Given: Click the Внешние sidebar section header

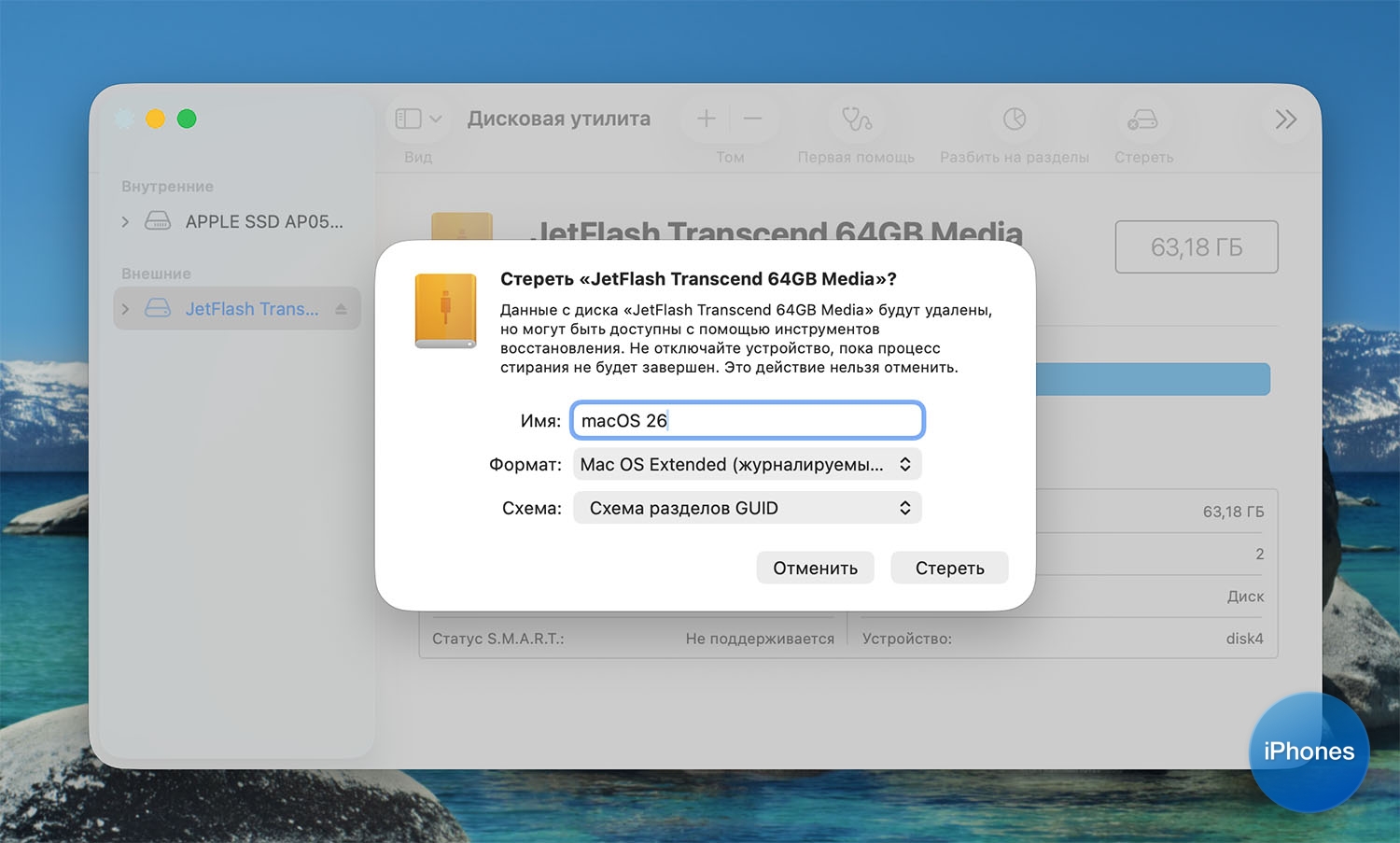Looking at the screenshot, I should click(x=156, y=274).
